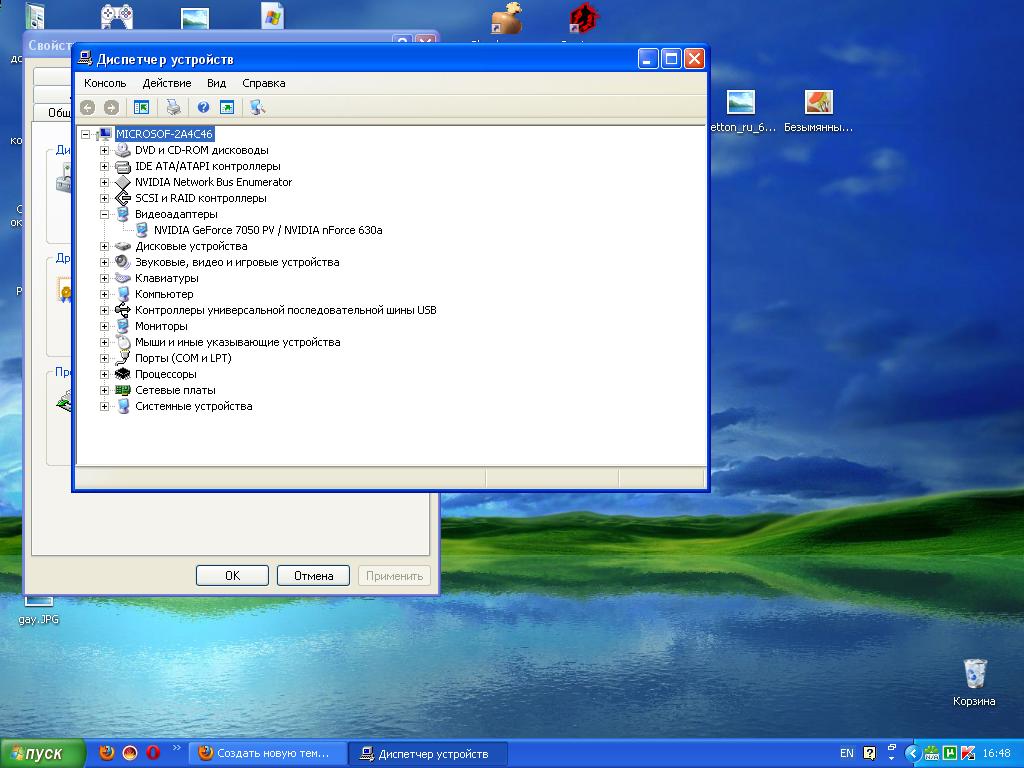
Task: Open the Справка menu
Action: coord(264,83)
